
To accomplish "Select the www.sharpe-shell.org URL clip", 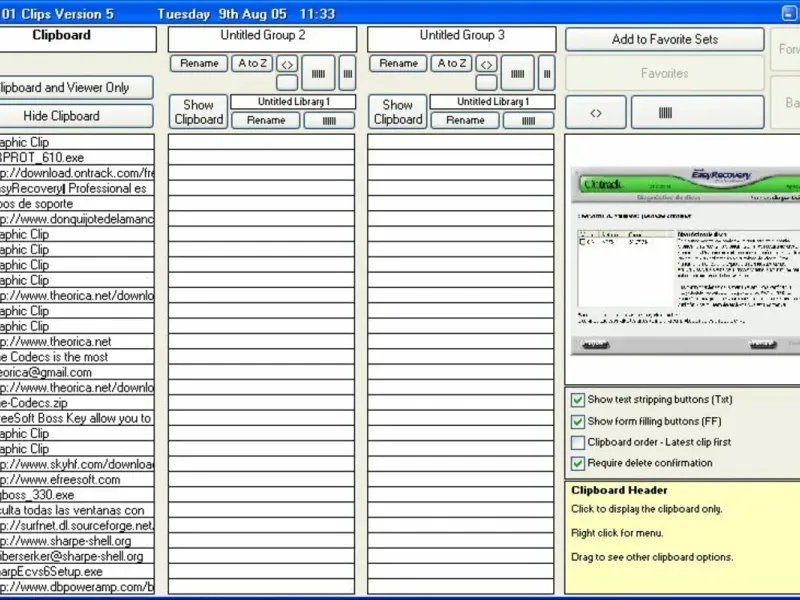I will 77,541.
